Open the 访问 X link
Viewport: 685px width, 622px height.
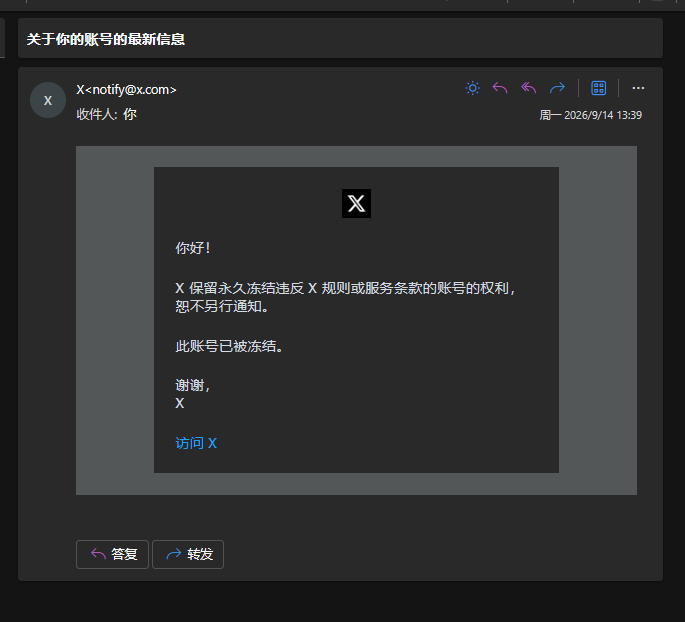(x=196, y=443)
